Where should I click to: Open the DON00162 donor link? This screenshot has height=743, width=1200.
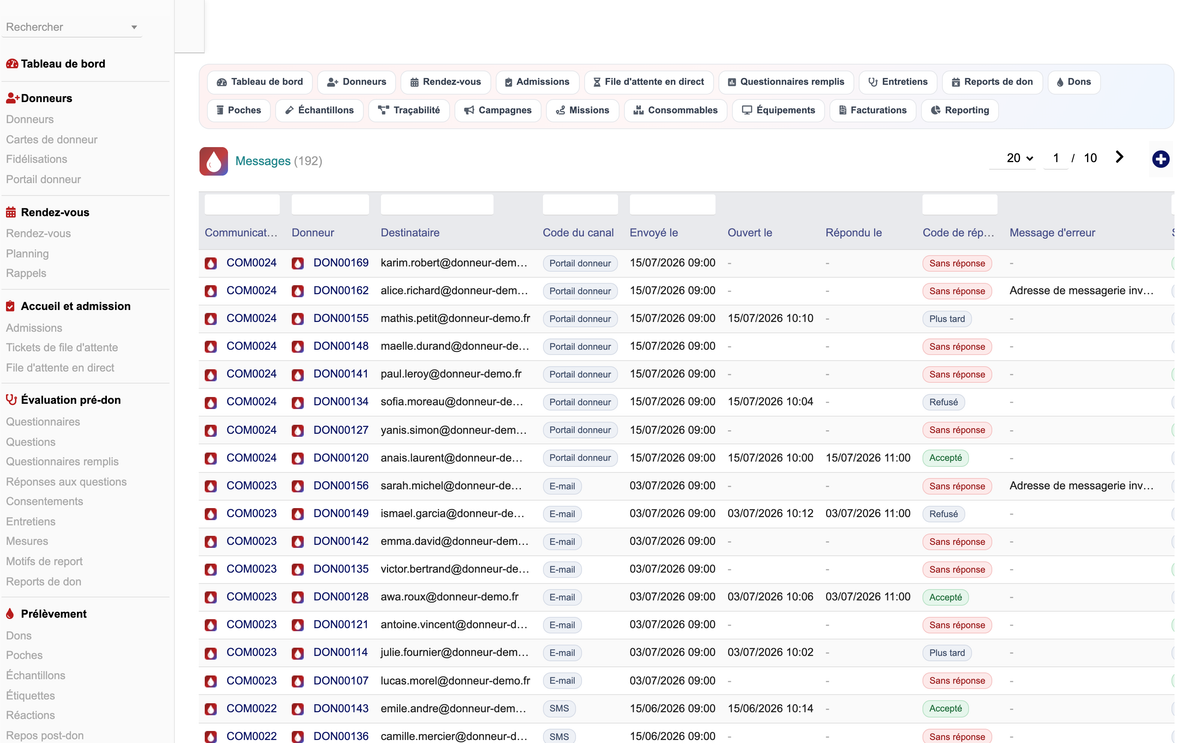click(341, 291)
